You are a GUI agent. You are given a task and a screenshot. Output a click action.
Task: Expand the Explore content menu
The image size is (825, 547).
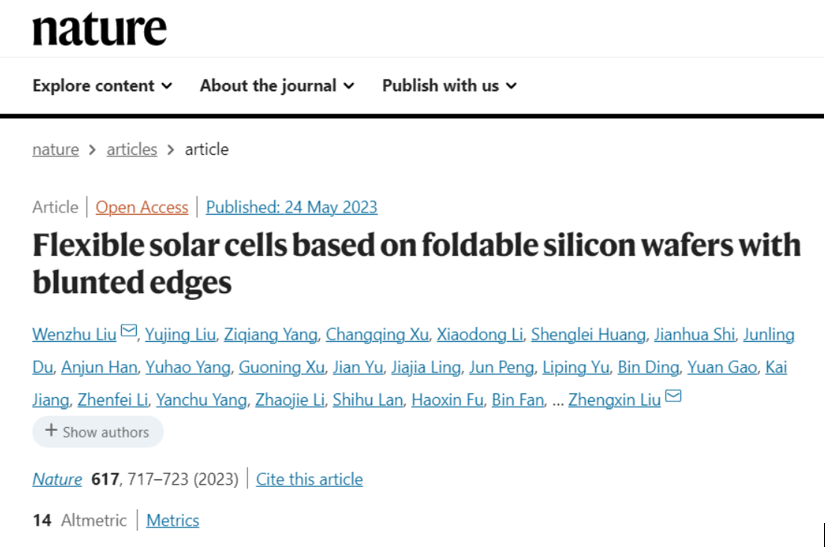102,86
